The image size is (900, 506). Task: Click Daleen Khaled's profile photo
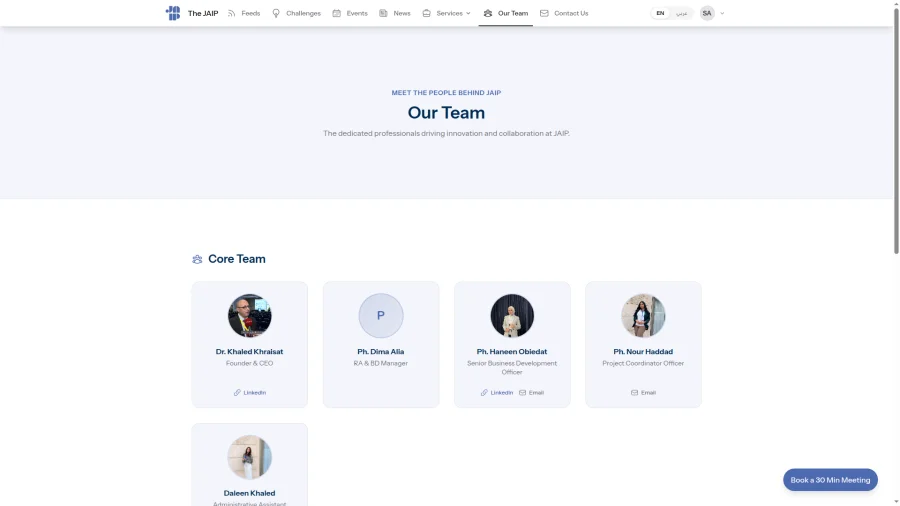(250, 457)
